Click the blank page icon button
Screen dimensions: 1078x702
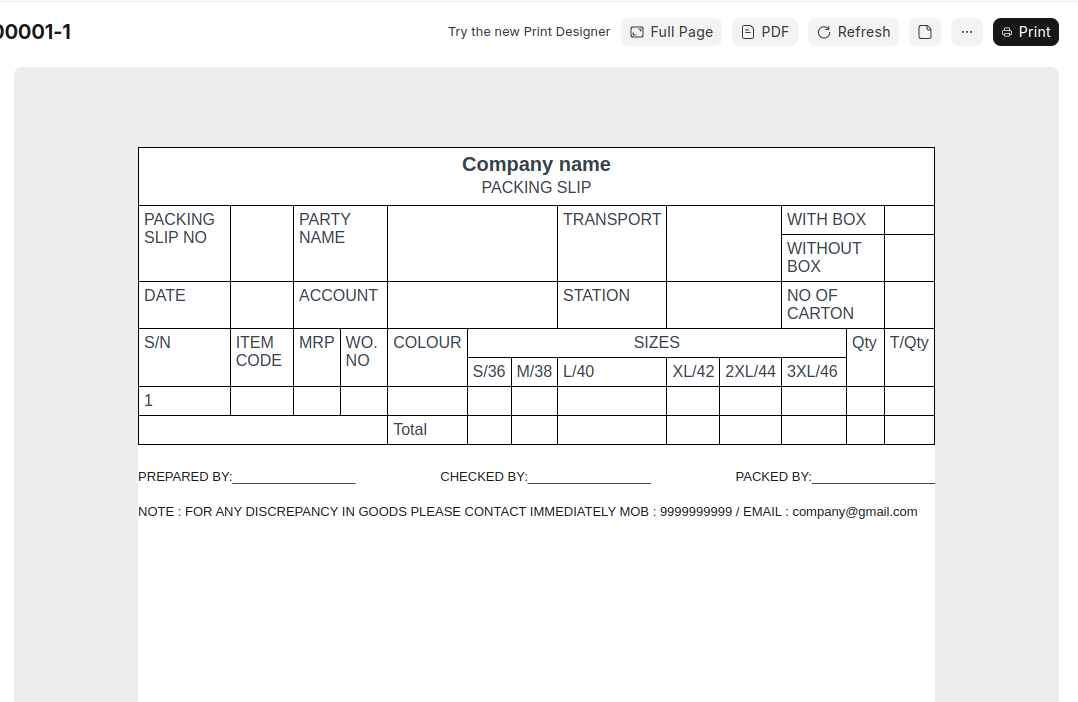click(x=924, y=32)
